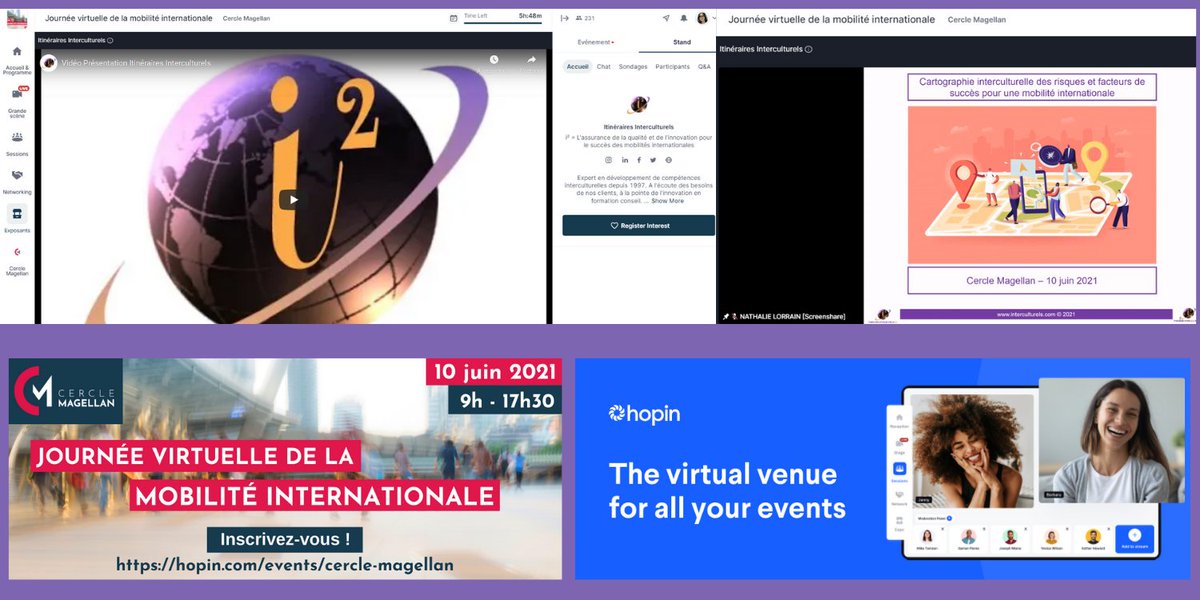This screenshot has width=1200, height=600.
Task: Expand description with Show More
Action: tap(668, 201)
